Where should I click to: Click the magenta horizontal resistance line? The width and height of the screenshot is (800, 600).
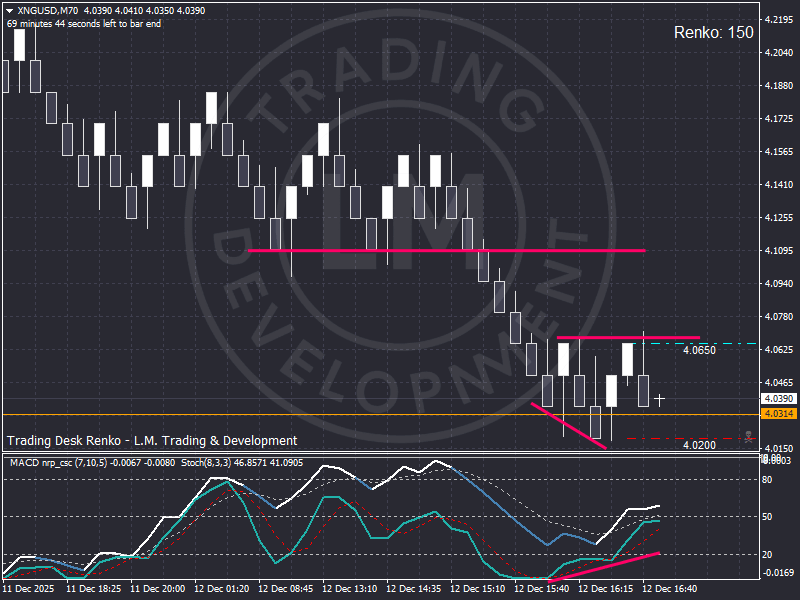pos(450,249)
